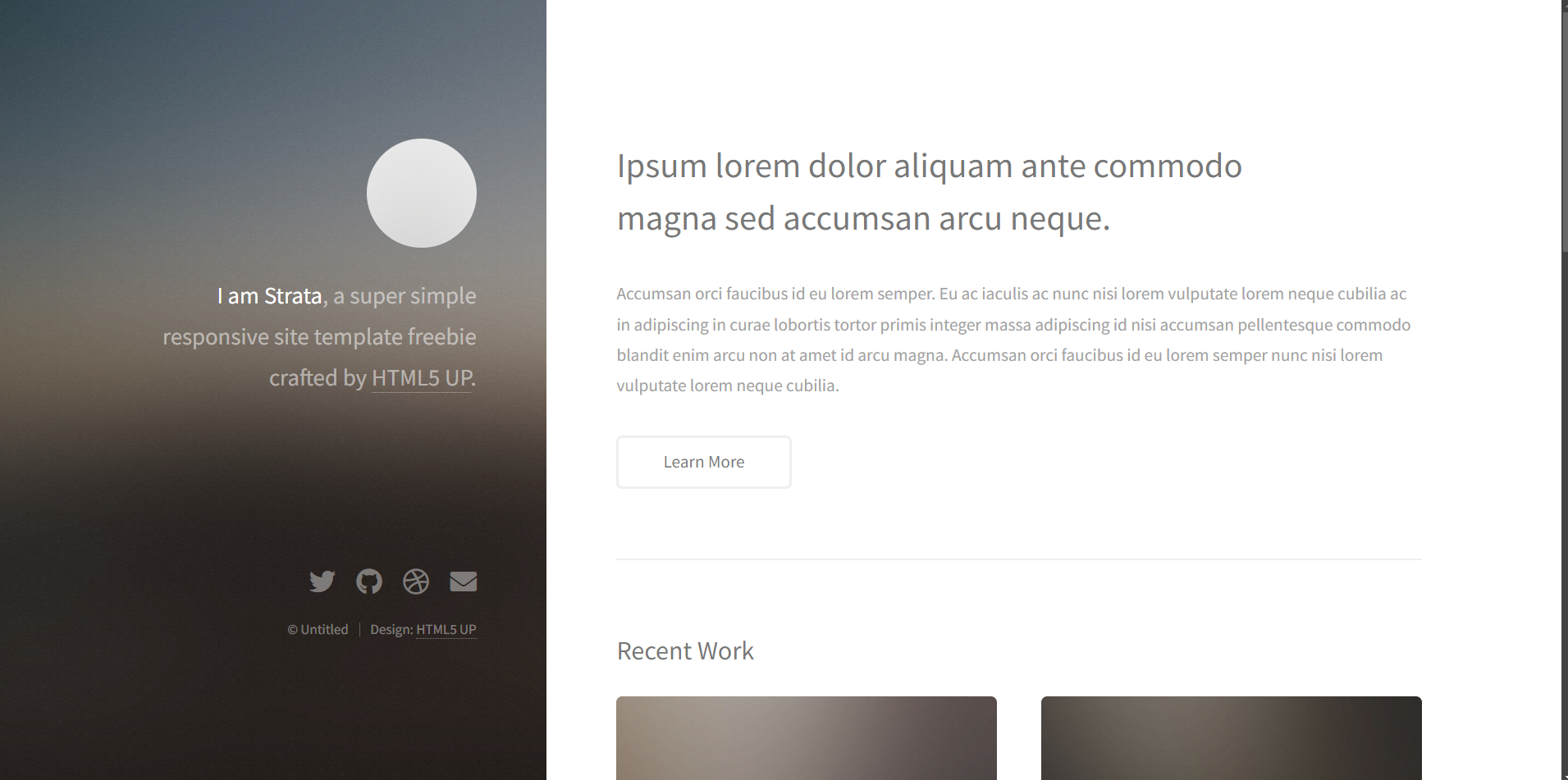Viewport: 1568px width, 780px height.
Task: Open the Twitter bird icon link
Action: click(x=322, y=582)
